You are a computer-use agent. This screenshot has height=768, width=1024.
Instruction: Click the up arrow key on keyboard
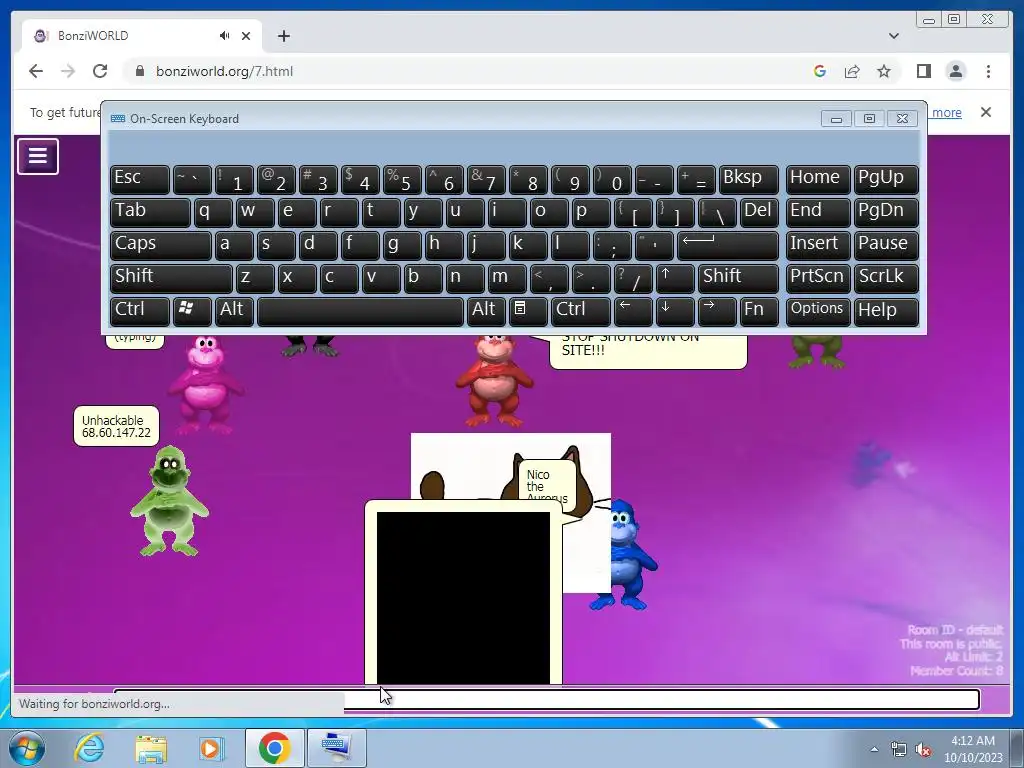pyautogui.click(x=675, y=278)
